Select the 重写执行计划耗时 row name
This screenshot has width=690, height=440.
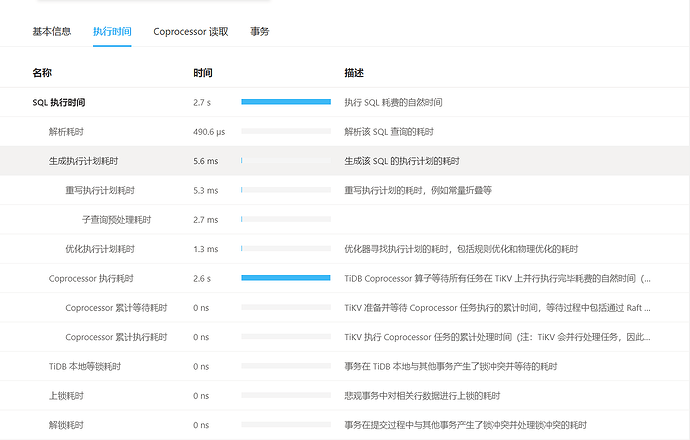[100, 190]
